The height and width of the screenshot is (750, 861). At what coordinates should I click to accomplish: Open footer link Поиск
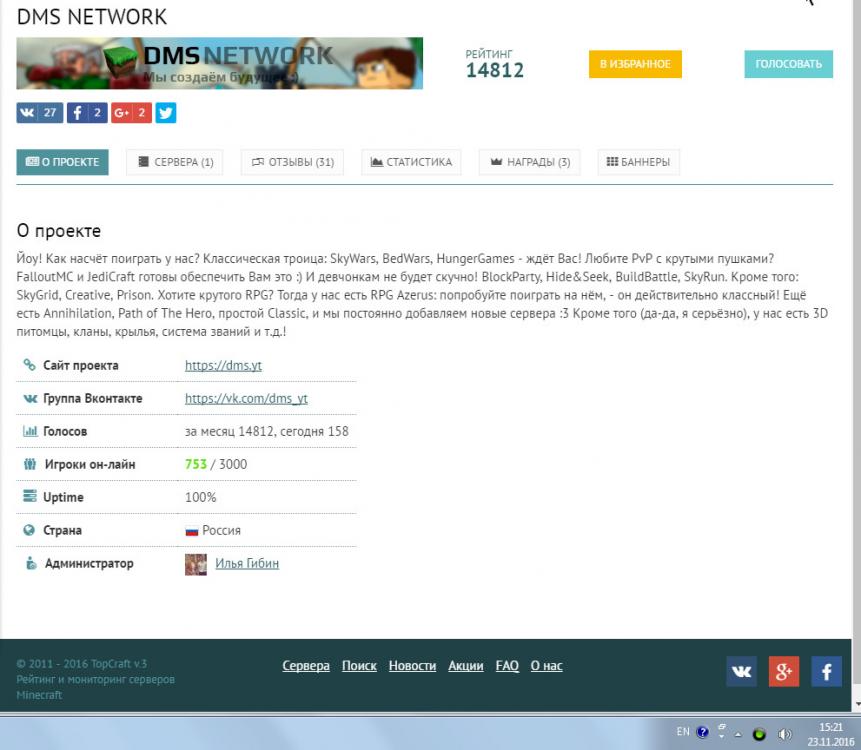pyautogui.click(x=359, y=665)
